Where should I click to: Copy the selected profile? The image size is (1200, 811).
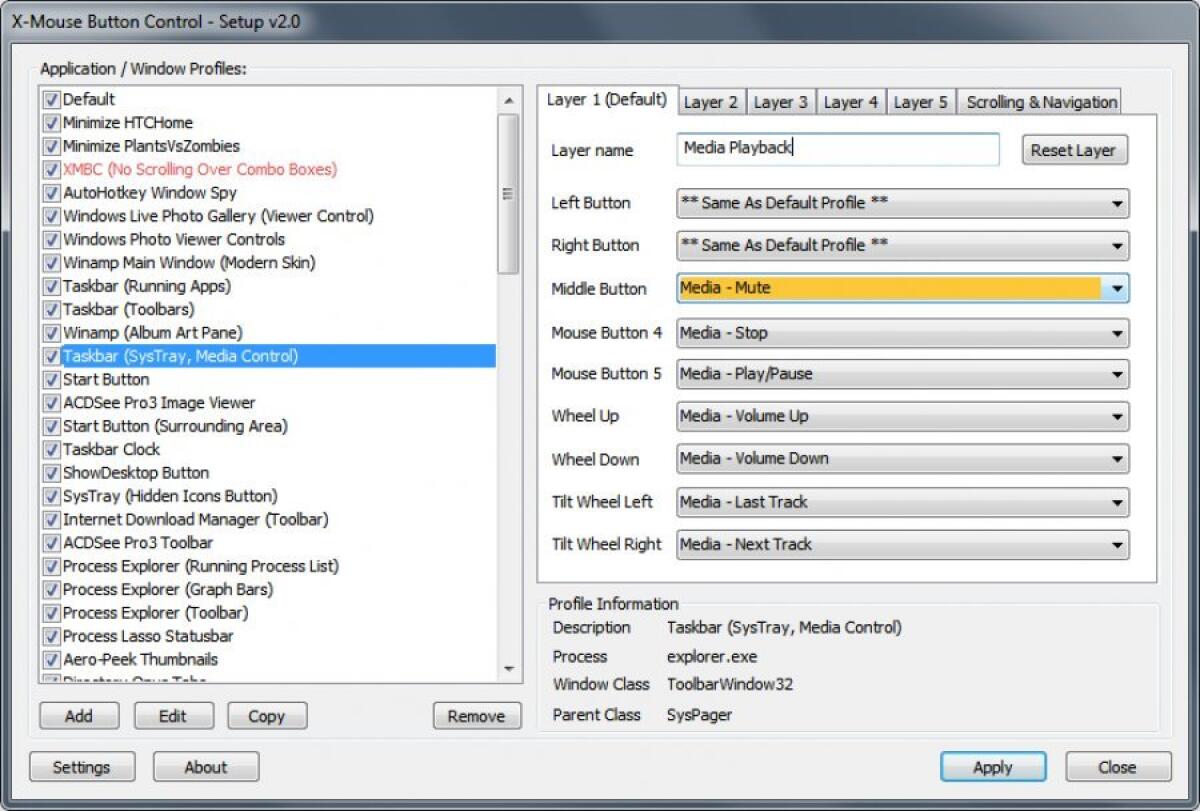266,715
